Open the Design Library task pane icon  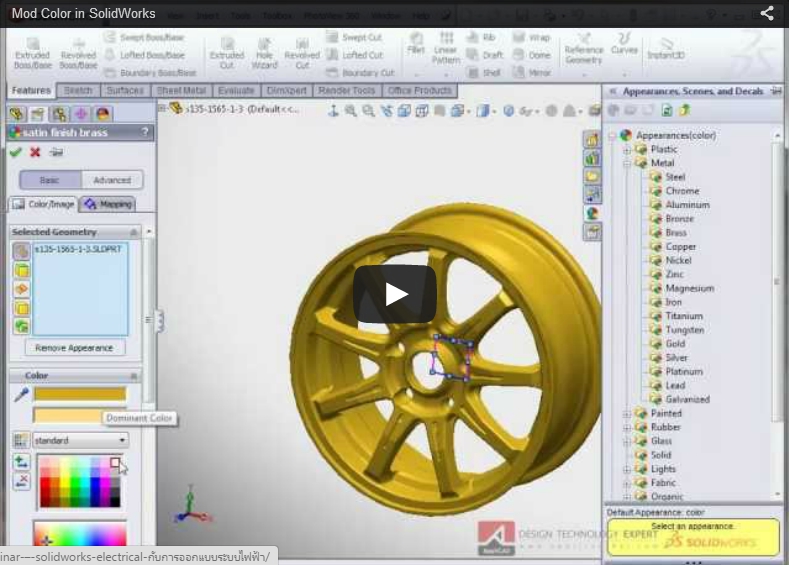click(592, 158)
